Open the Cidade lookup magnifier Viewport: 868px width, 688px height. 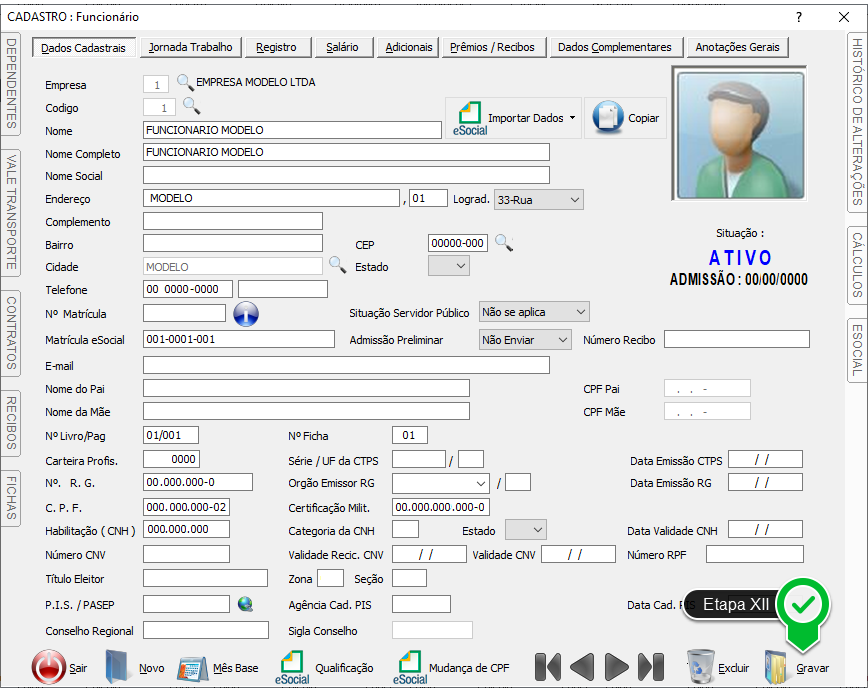coord(338,265)
